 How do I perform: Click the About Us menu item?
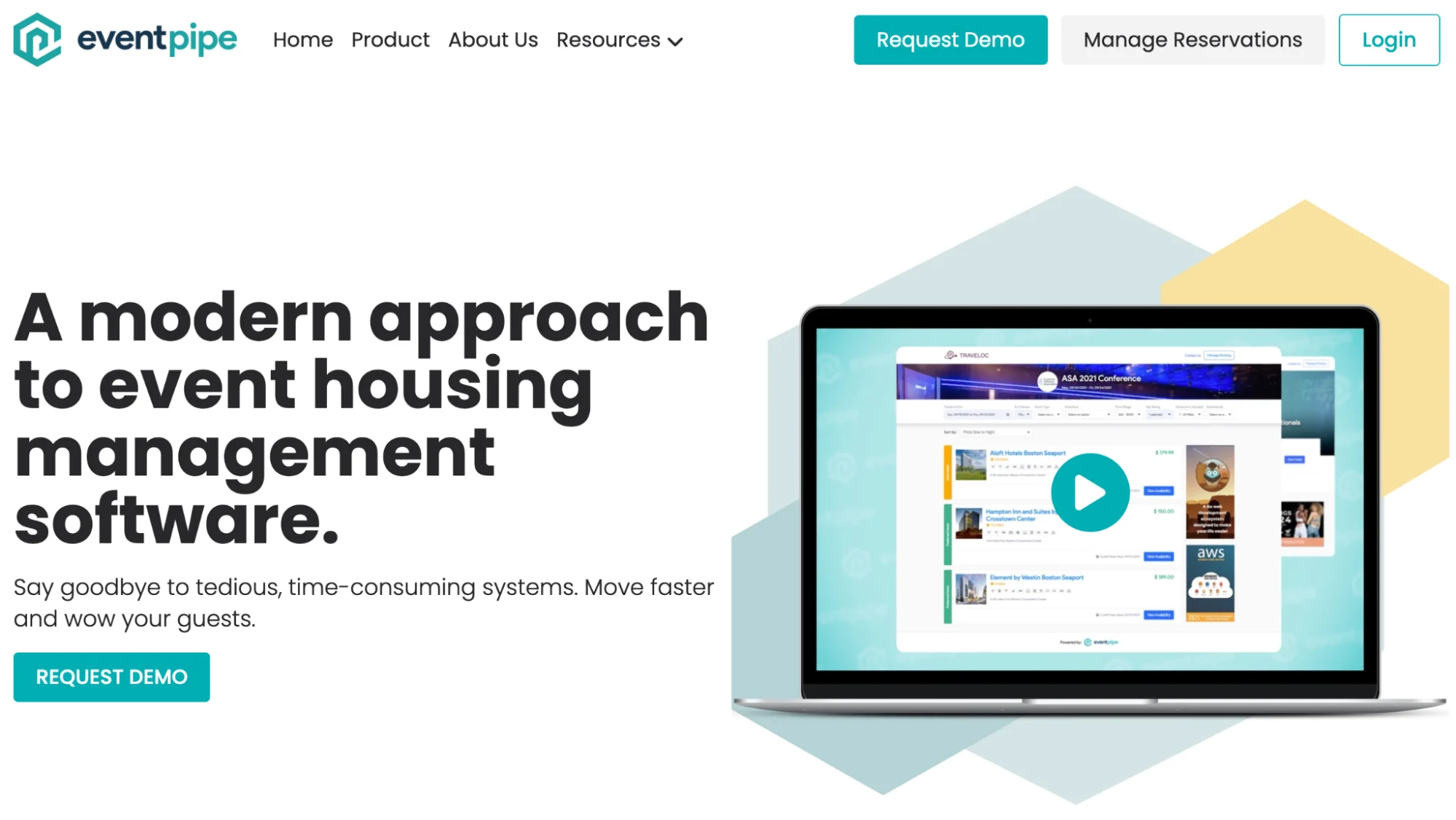(x=493, y=40)
